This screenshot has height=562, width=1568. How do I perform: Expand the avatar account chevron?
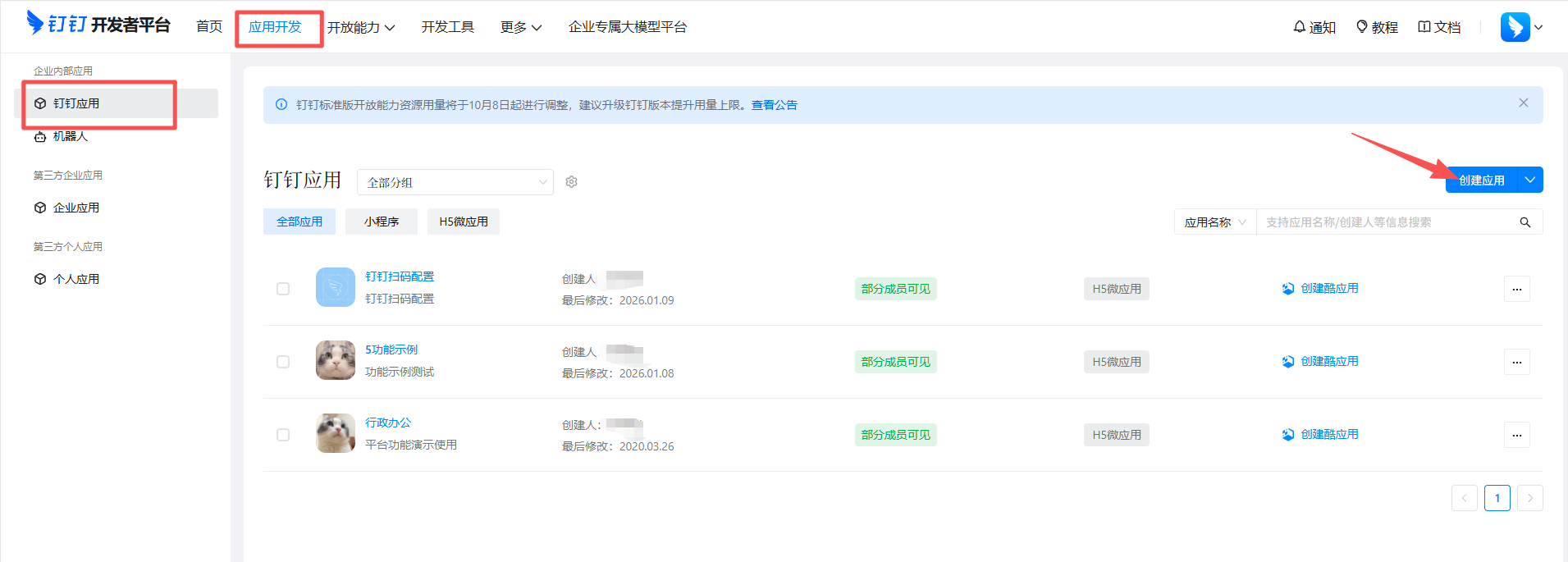pyautogui.click(x=1538, y=27)
